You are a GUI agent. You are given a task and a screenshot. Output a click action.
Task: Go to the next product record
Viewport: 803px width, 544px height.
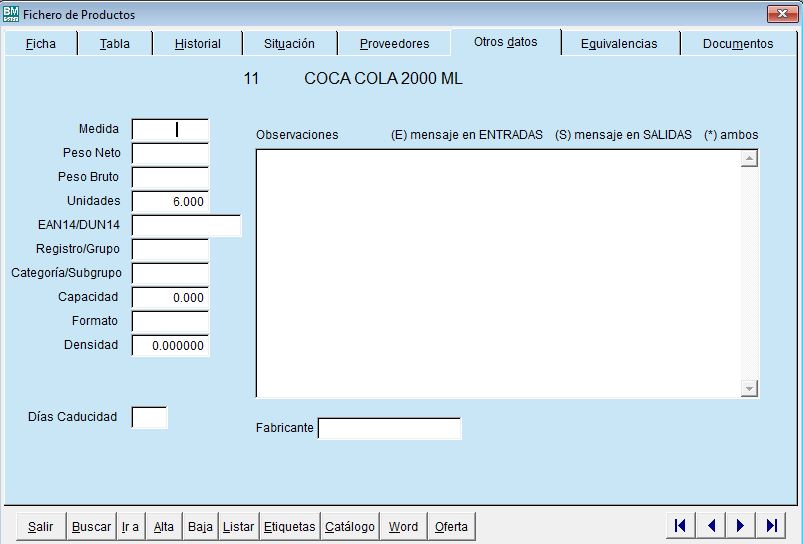[741, 526]
